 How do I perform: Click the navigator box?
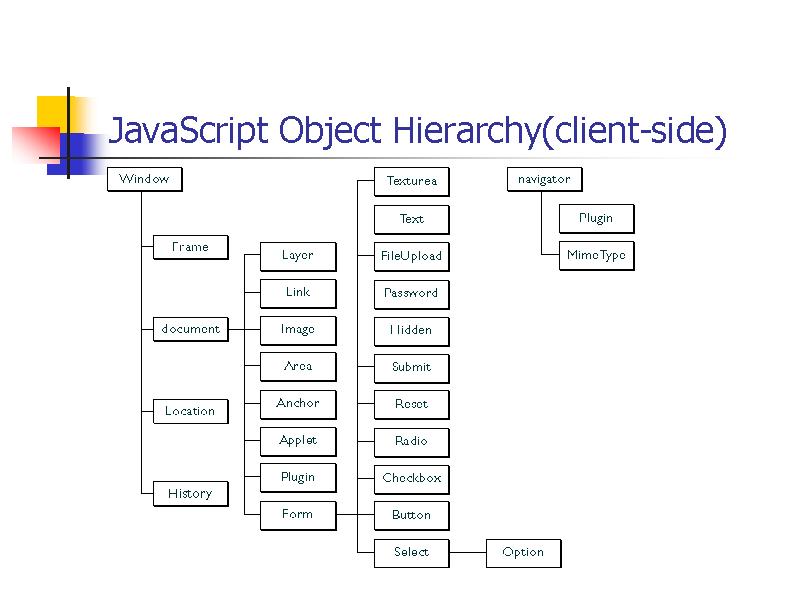coord(545,179)
